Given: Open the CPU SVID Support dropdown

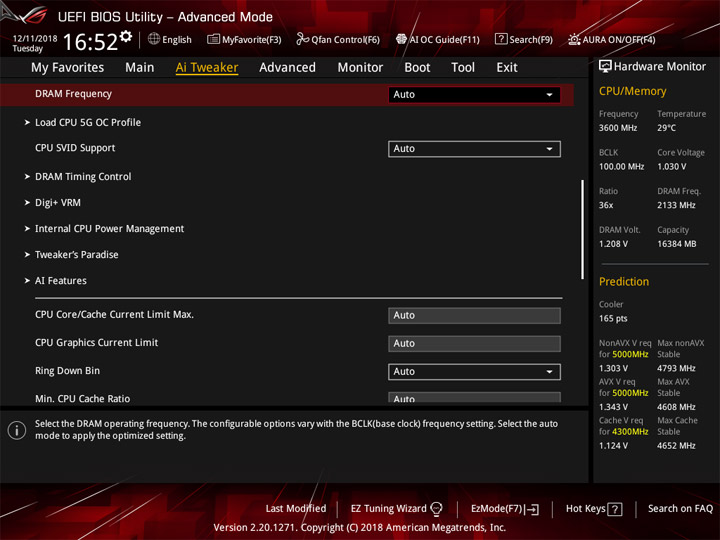Looking at the screenshot, I should point(474,149).
